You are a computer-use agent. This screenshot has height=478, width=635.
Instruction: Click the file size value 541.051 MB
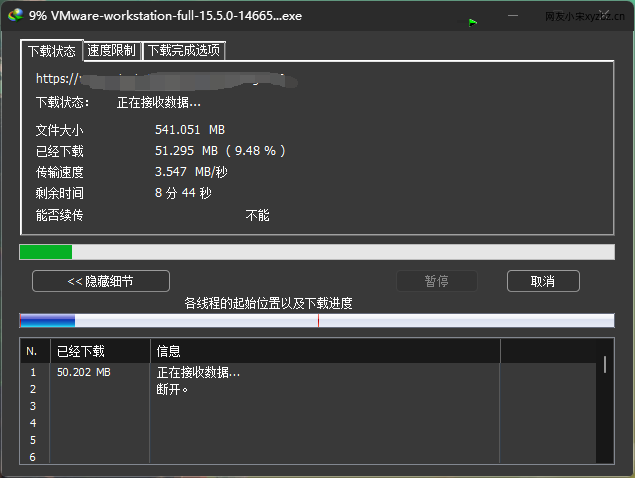pos(190,130)
